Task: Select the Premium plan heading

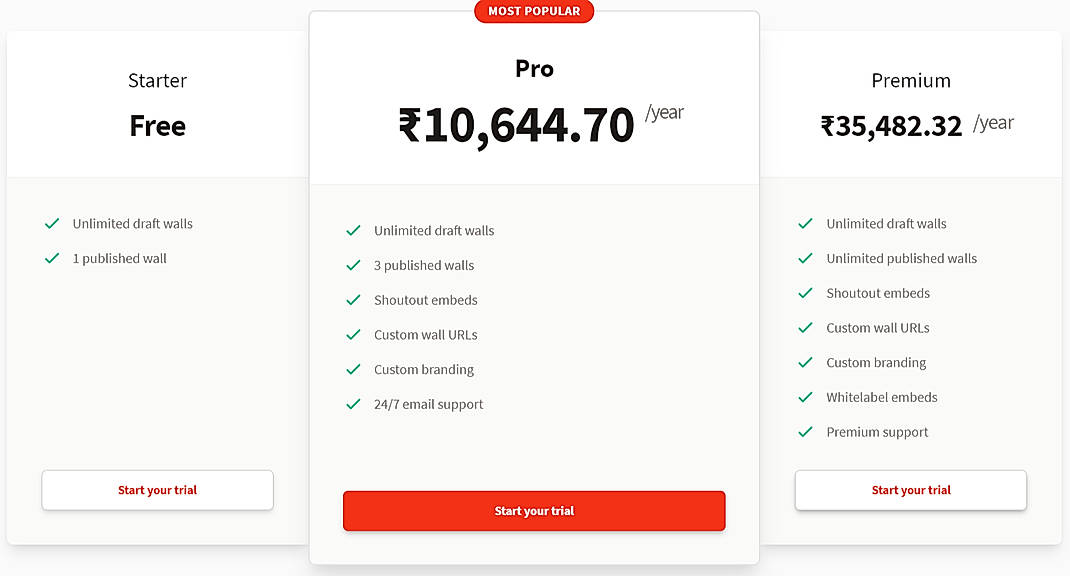Action: (x=910, y=80)
